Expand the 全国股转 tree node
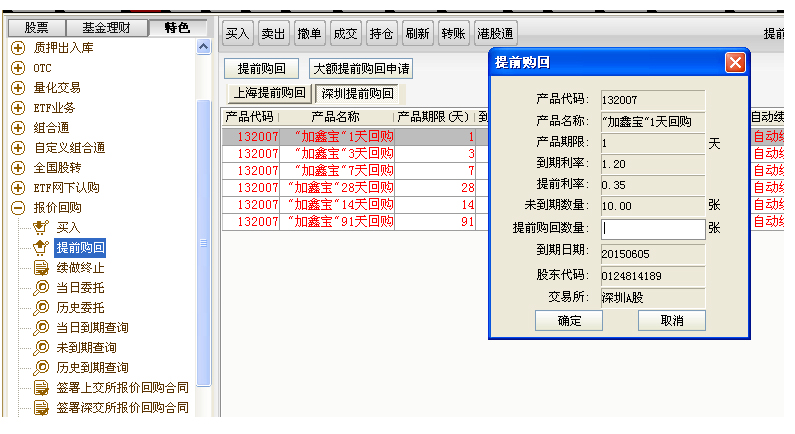This screenshot has height=434, width=795. pyautogui.click(x=18, y=168)
